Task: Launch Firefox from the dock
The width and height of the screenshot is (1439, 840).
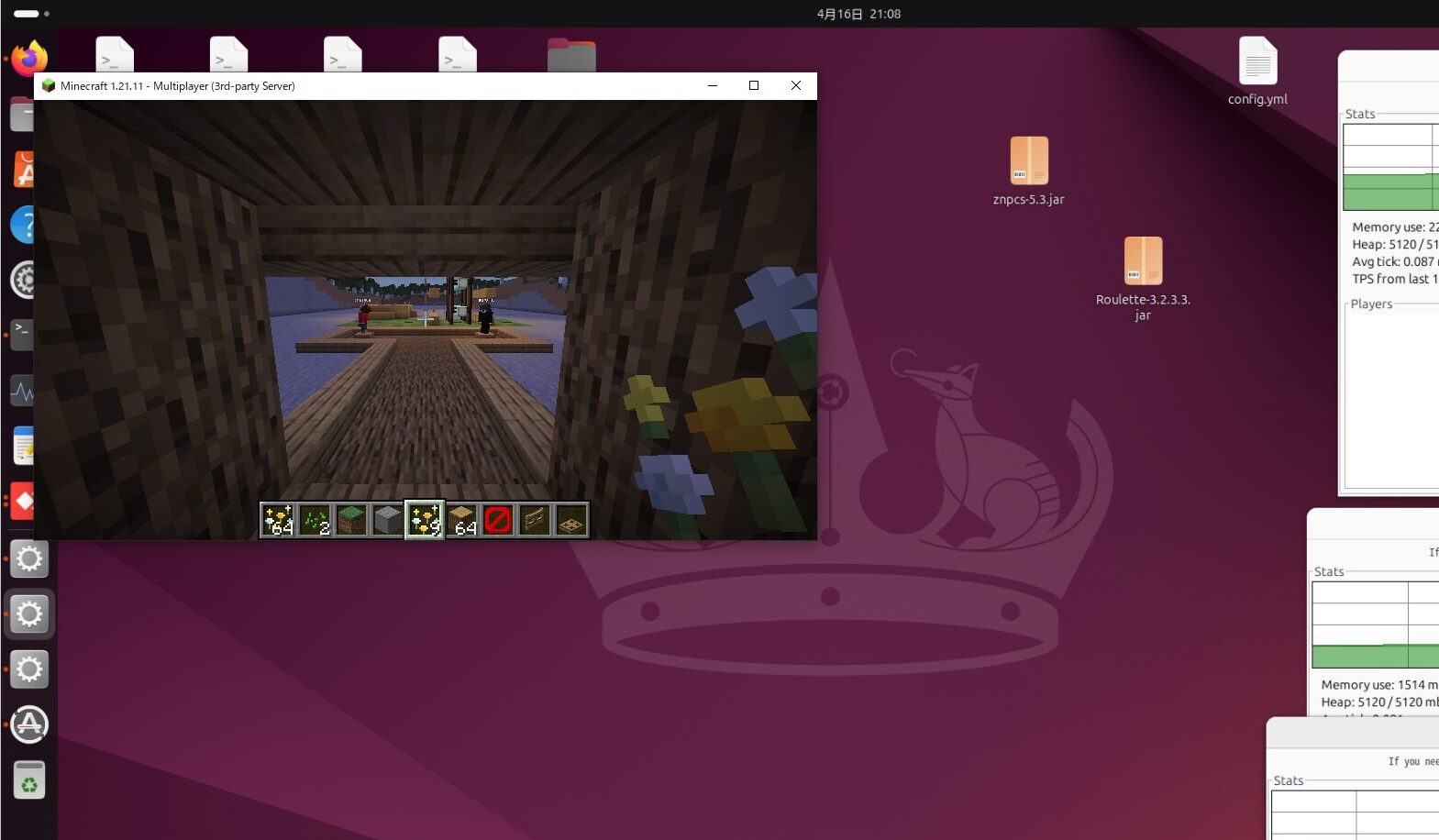Action: tap(28, 60)
